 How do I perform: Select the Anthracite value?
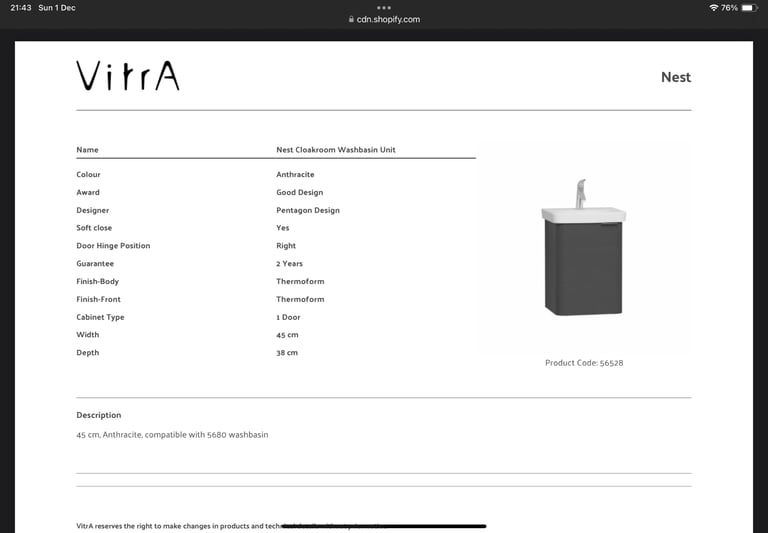[x=295, y=174]
